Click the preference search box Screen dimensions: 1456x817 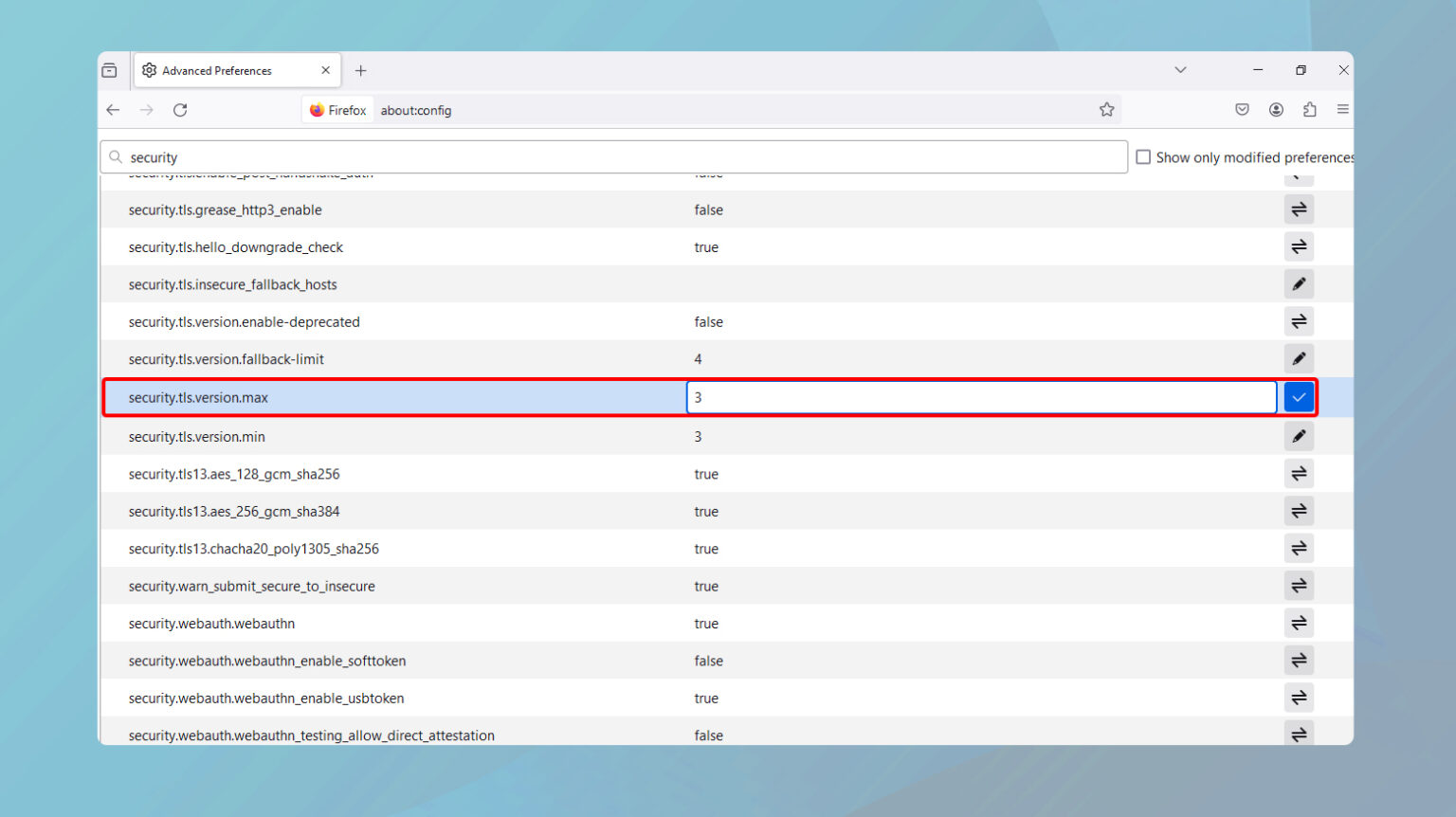[x=616, y=157]
